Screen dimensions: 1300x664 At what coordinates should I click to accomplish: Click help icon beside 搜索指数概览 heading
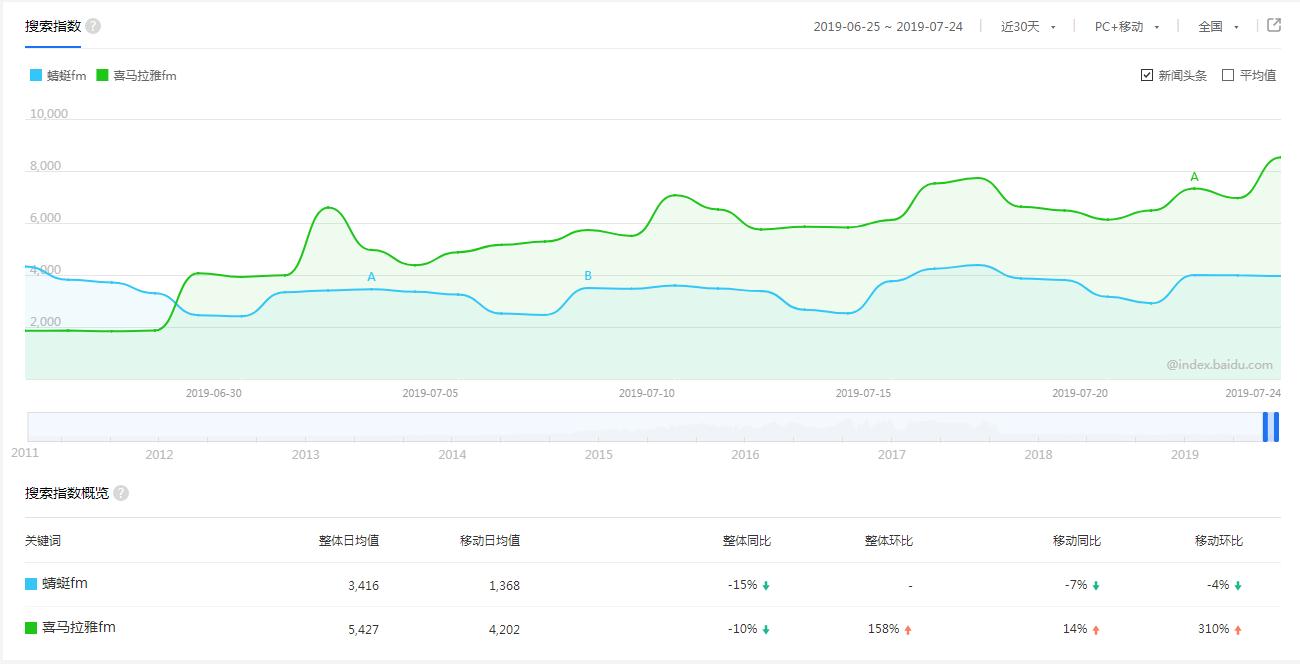pos(121,493)
